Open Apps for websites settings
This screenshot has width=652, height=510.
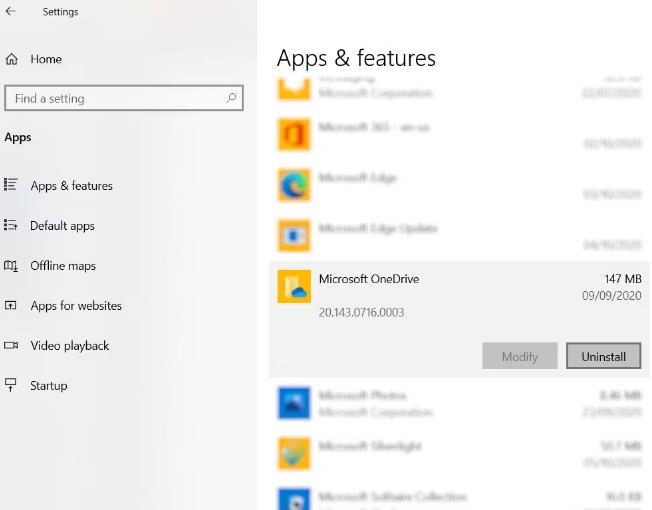point(76,306)
